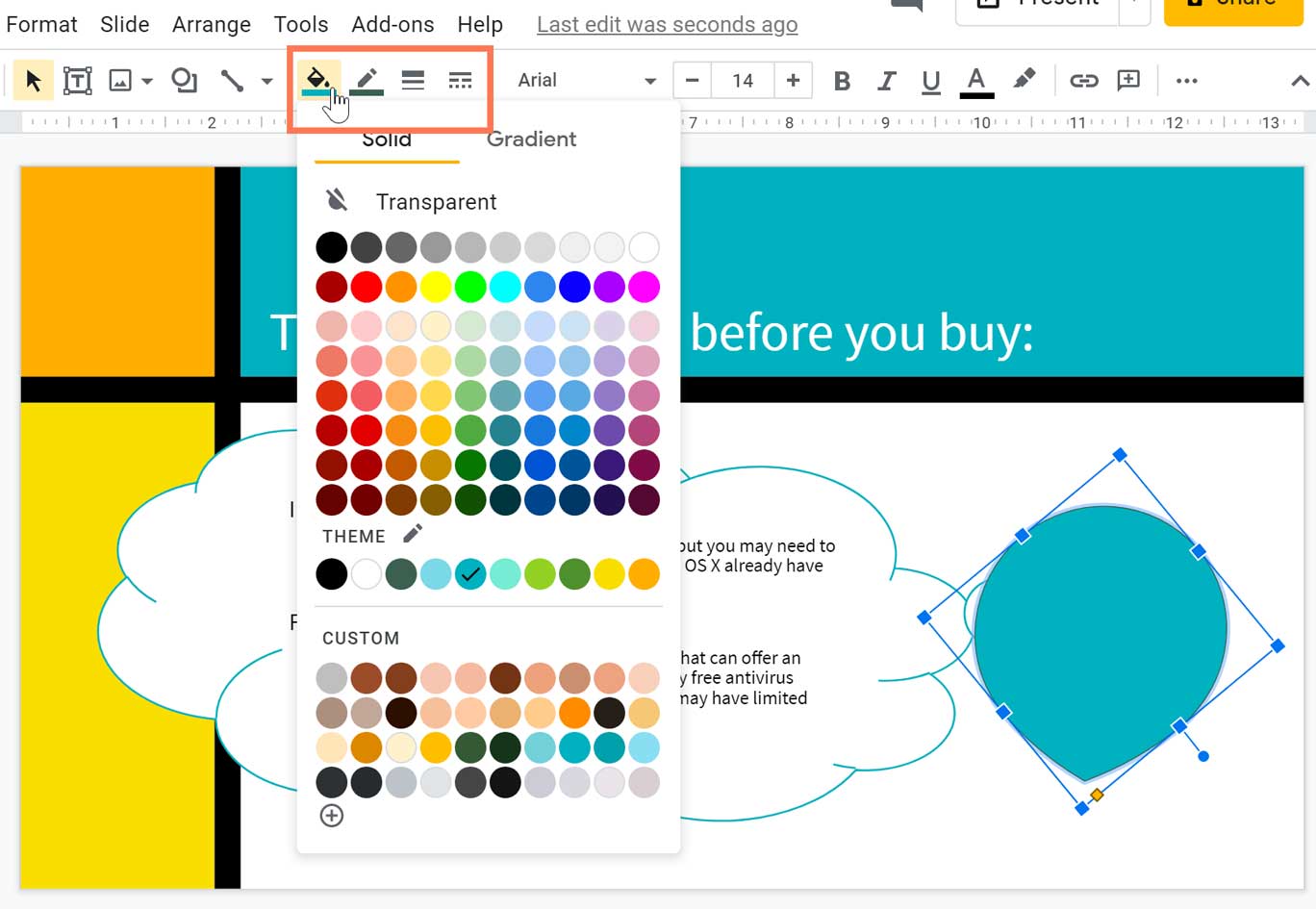1316x909 pixels.
Task: Open the Border dash menu
Action: 460,80
